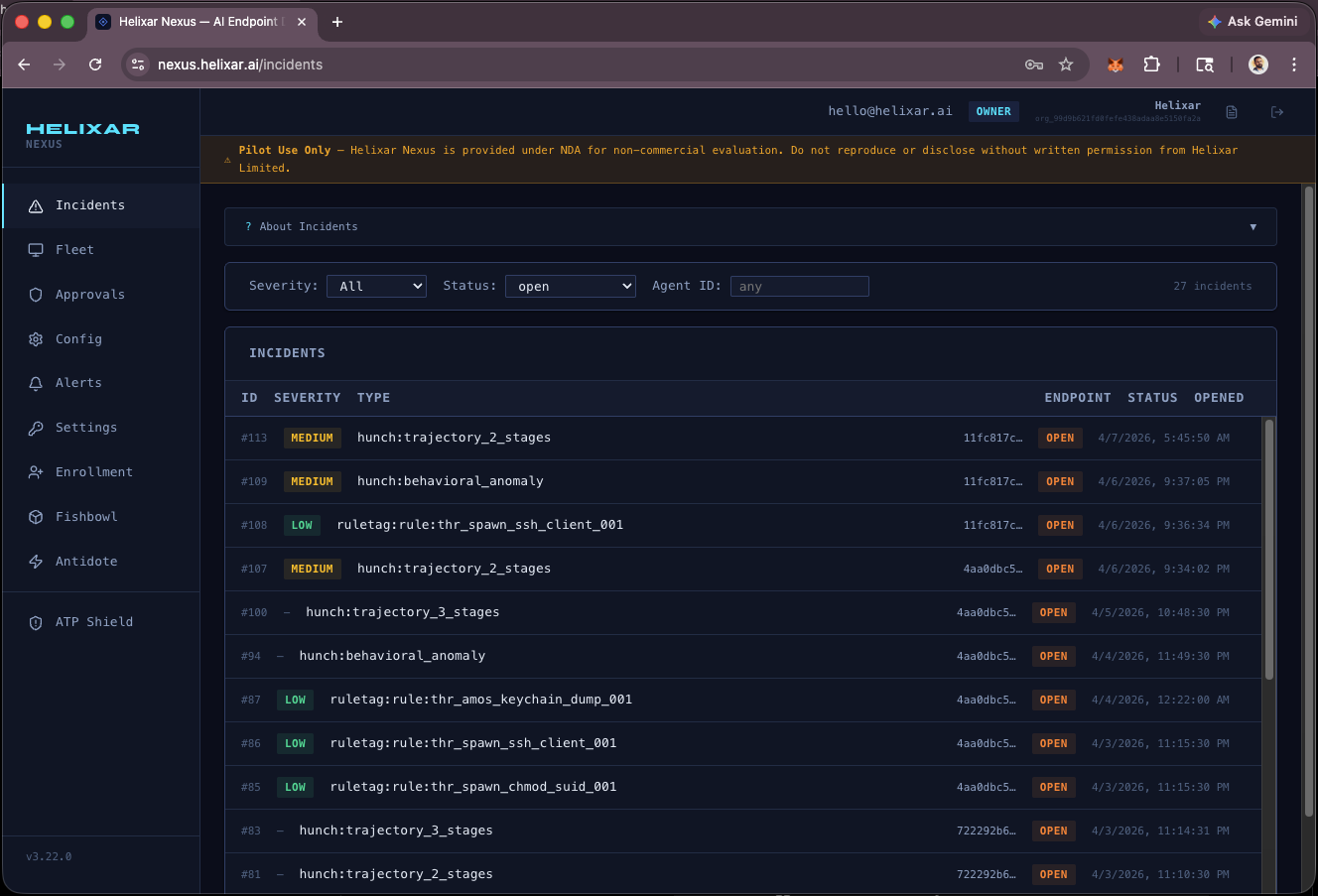Expand the About Incidents panel
The height and width of the screenshot is (896, 1318).
pyautogui.click(x=750, y=226)
